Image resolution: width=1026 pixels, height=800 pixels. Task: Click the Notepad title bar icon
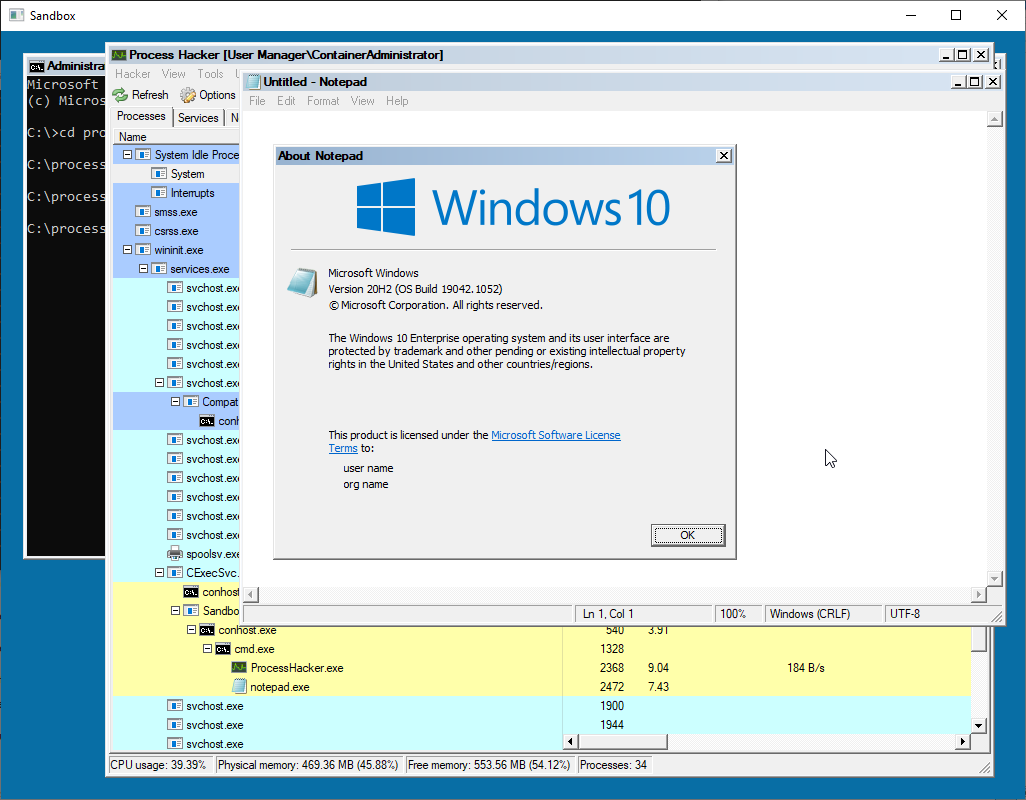pos(254,82)
